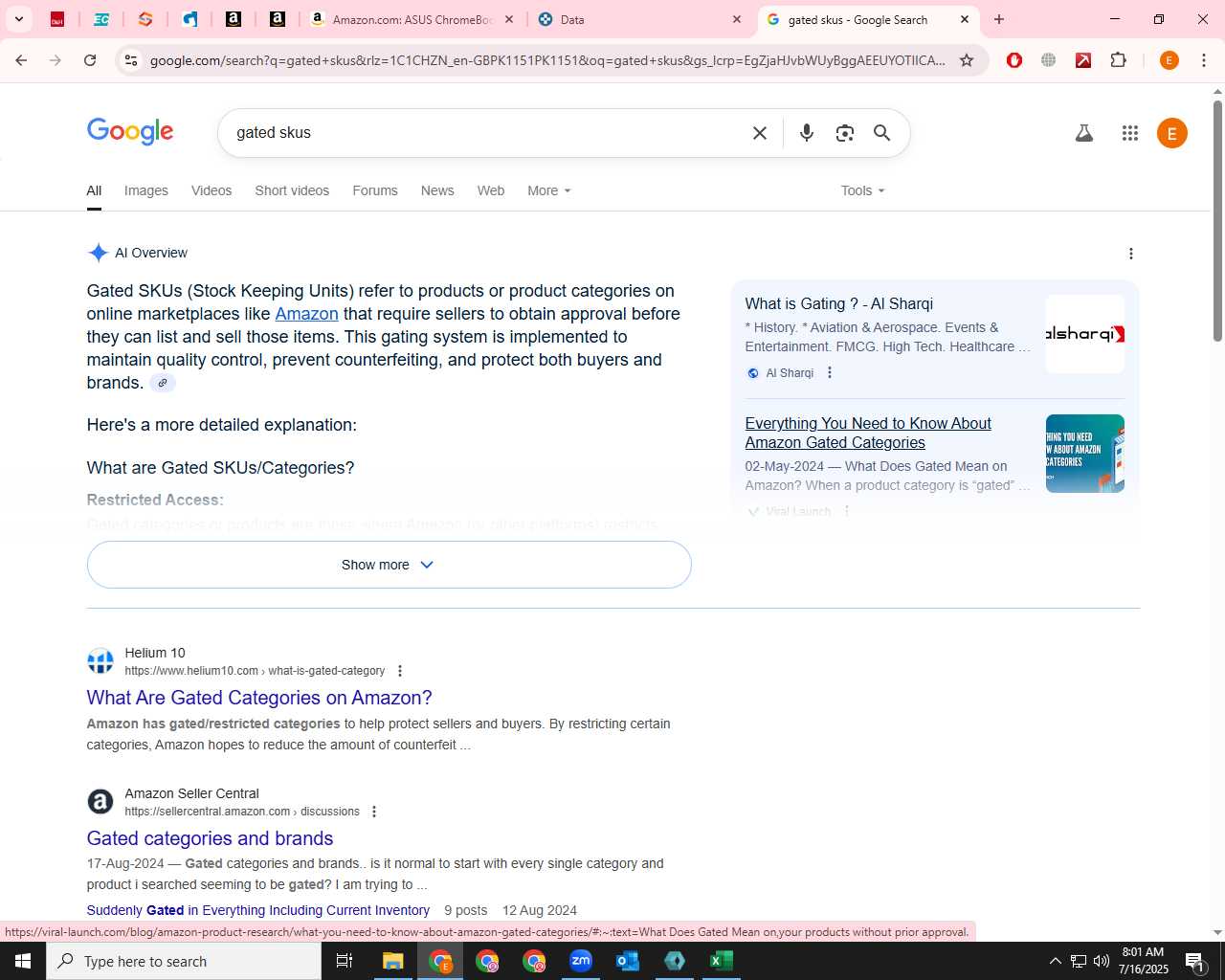Viewport: 1225px width, 980px height.
Task: Switch to Short videos tab
Action: coord(292,190)
